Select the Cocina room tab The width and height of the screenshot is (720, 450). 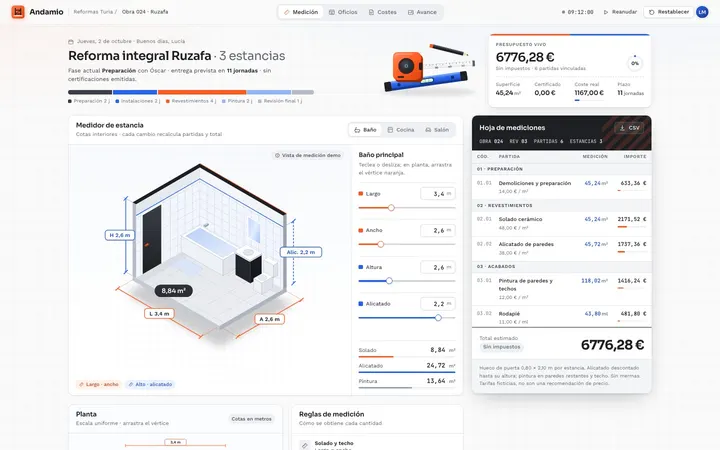400,130
